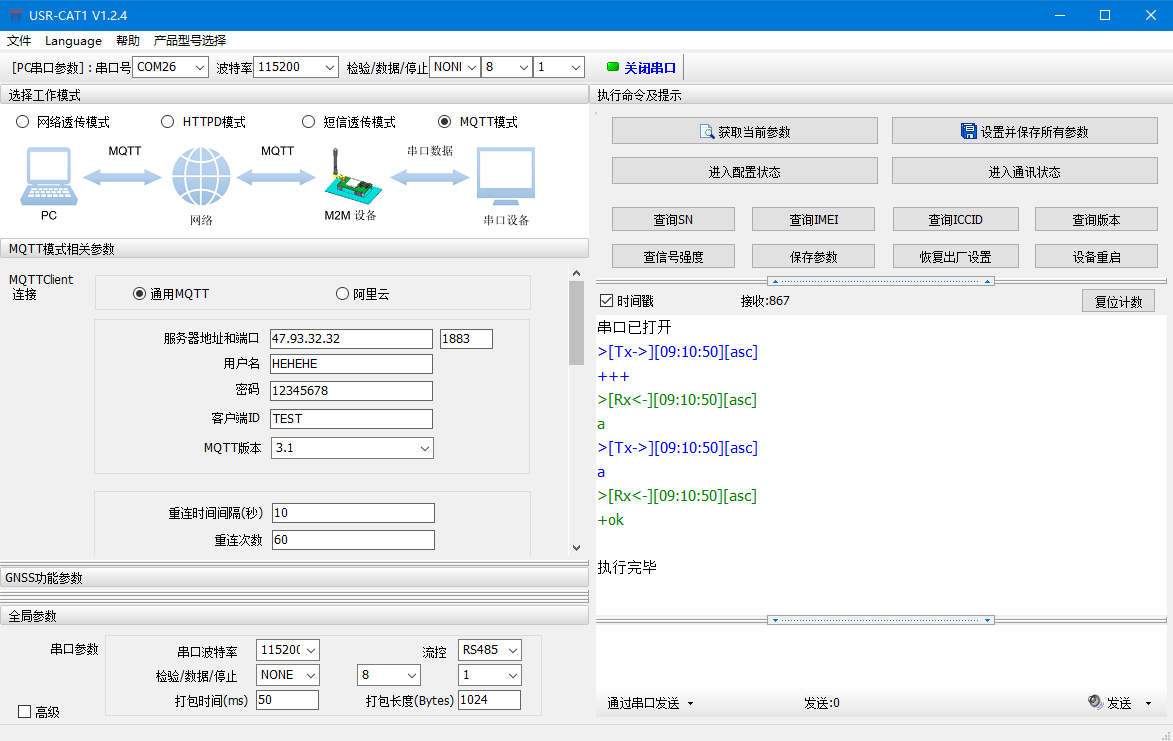Click the 设备重启 button
Screen dimensions: 1173x741
pyautogui.click(x=1096, y=257)
